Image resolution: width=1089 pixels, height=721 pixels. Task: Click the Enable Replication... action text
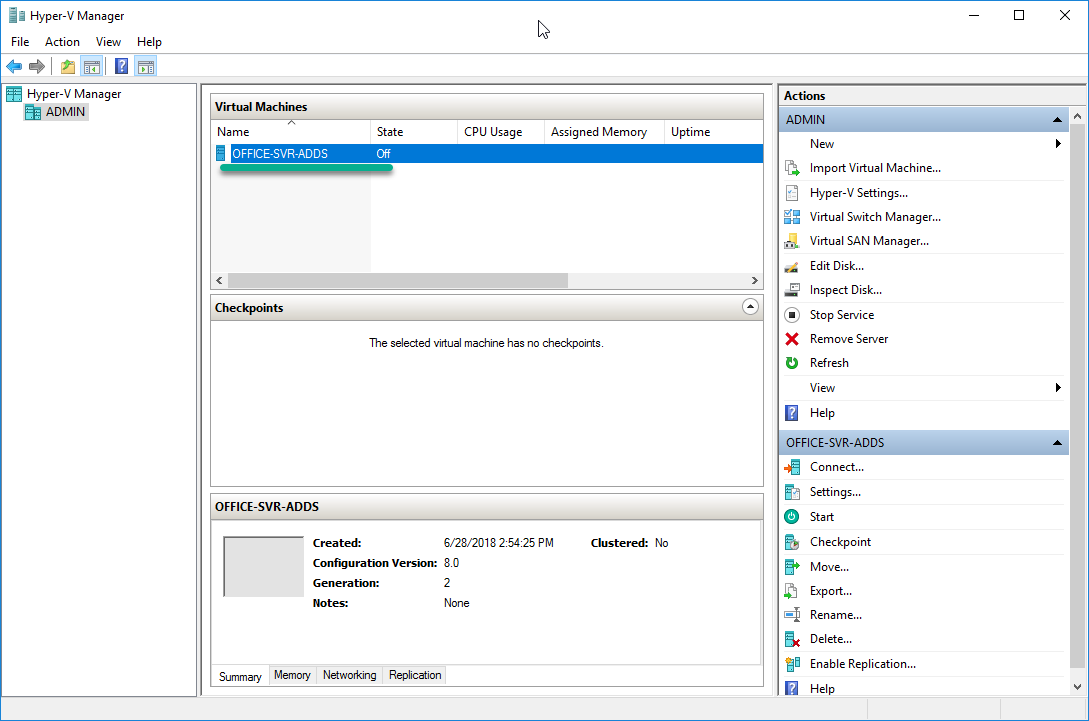point(863,664)
